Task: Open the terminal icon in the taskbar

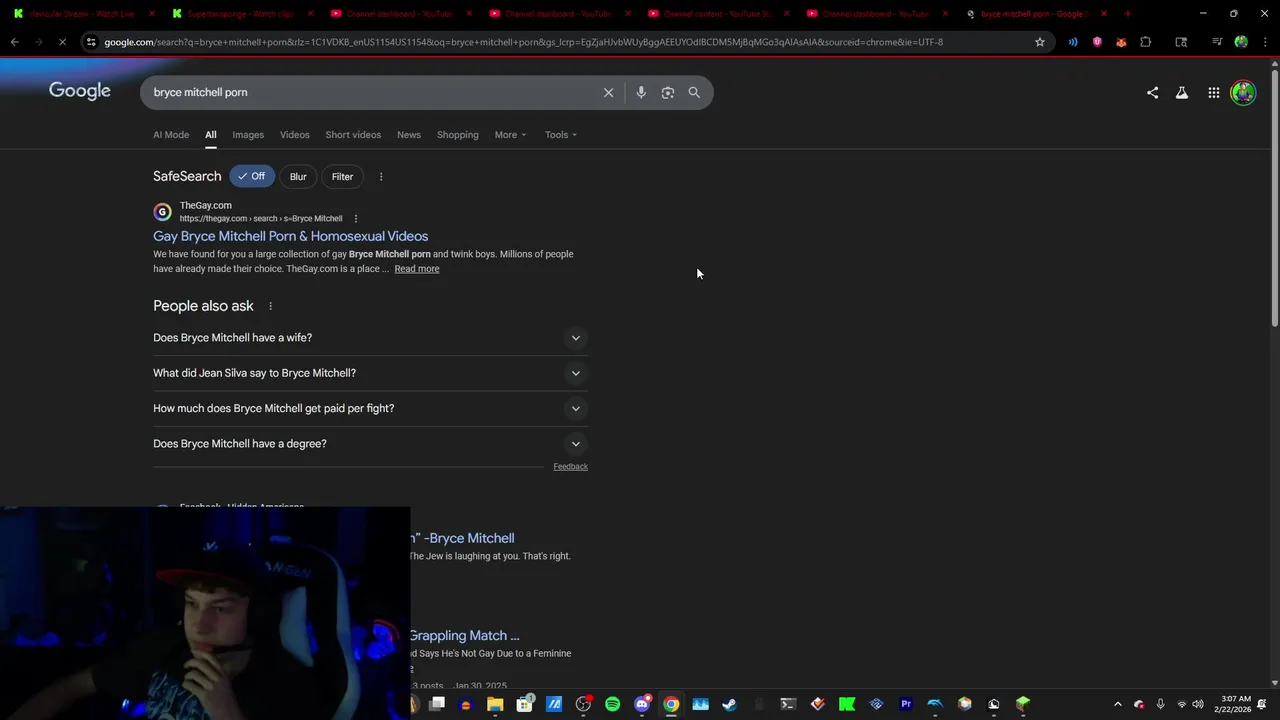Action: click(788, 704)
